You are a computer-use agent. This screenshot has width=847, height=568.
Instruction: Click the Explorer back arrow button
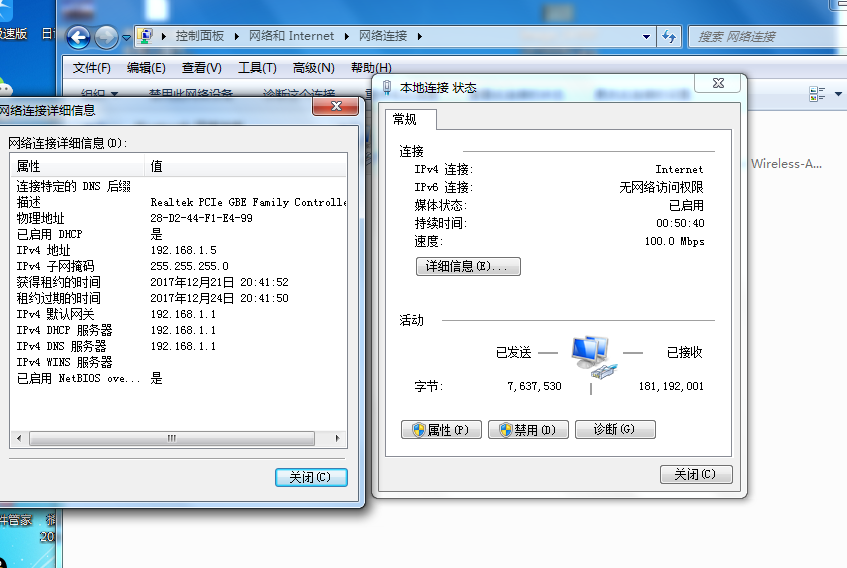[x=79, y=37]
